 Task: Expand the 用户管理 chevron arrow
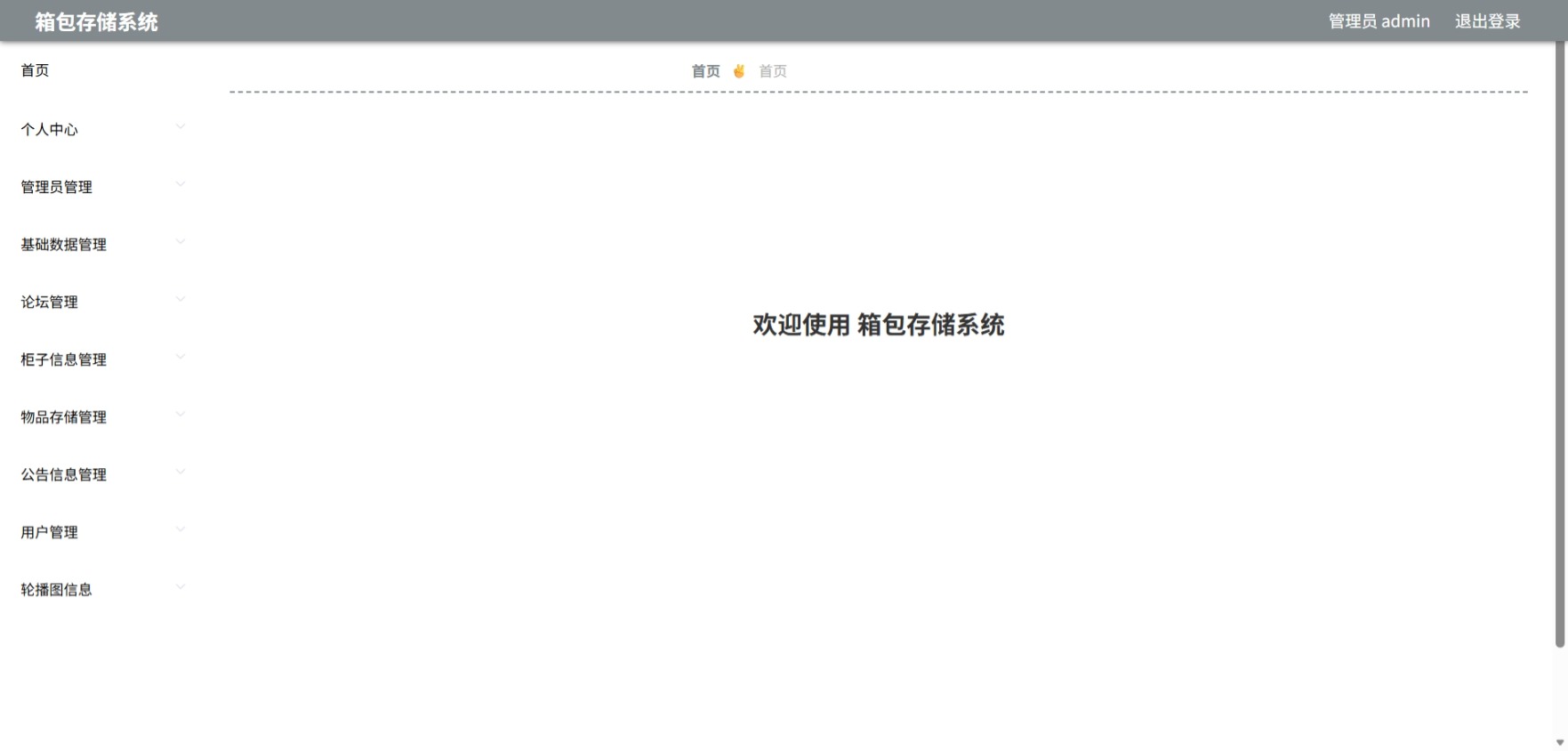[x=181, y=530]
